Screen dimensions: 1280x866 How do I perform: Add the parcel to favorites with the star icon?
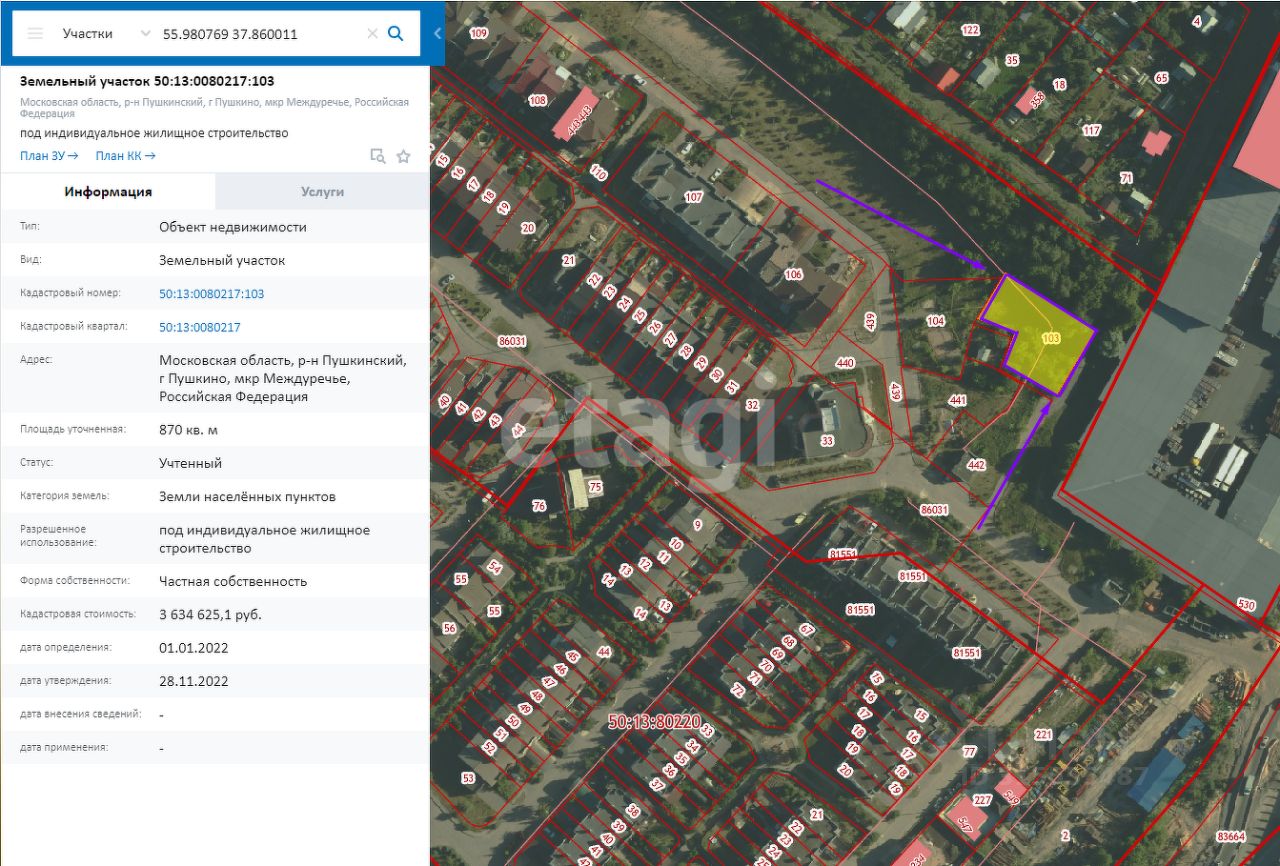(404, 156)
